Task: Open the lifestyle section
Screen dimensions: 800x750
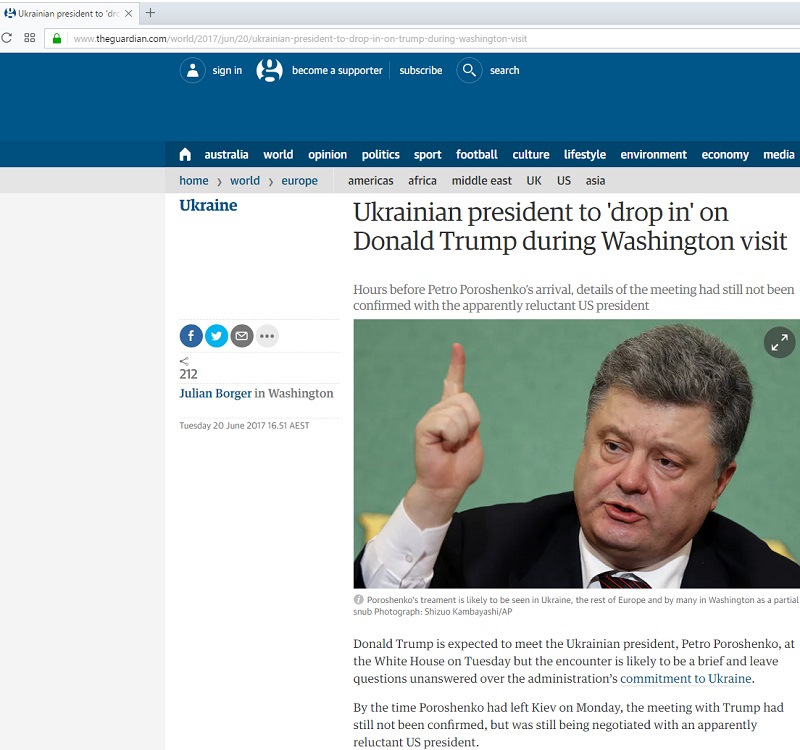Action: pyautogui.click(x=585, y=155)
